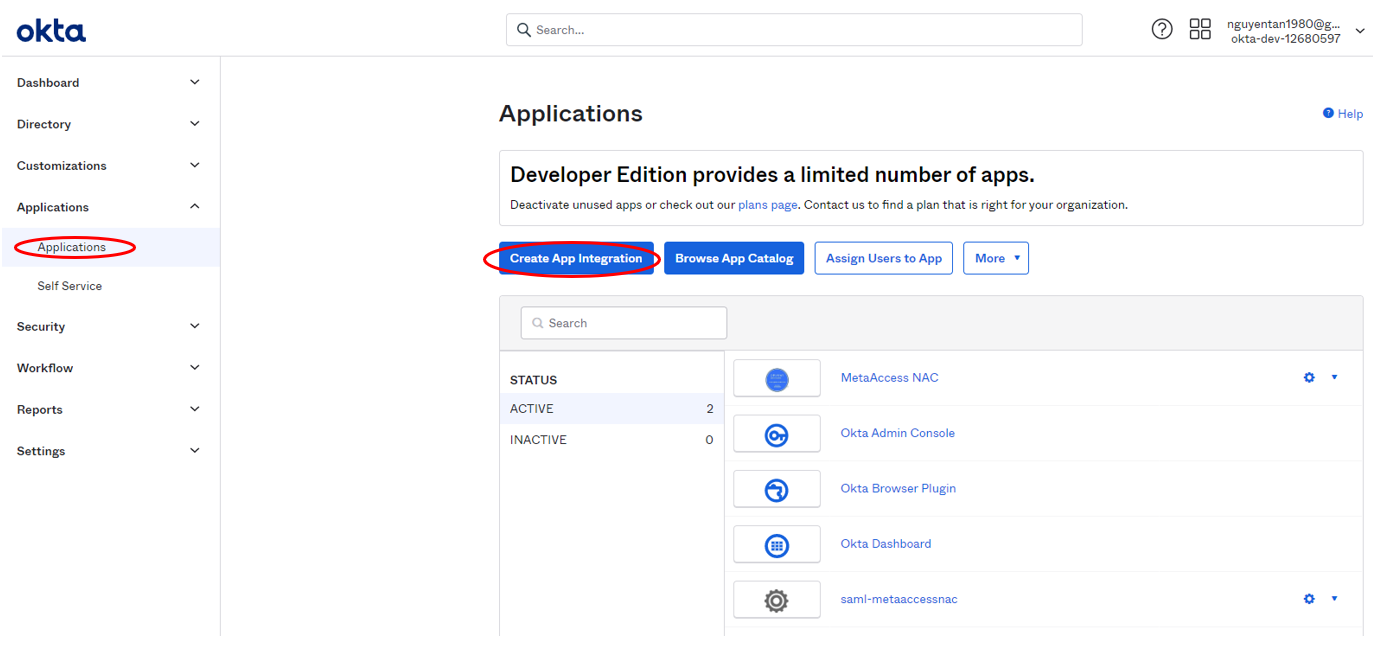Open settings gear for MetaAccess NAC row
The width and height of the screenshot is (1373, 645).
point(1309,378)
